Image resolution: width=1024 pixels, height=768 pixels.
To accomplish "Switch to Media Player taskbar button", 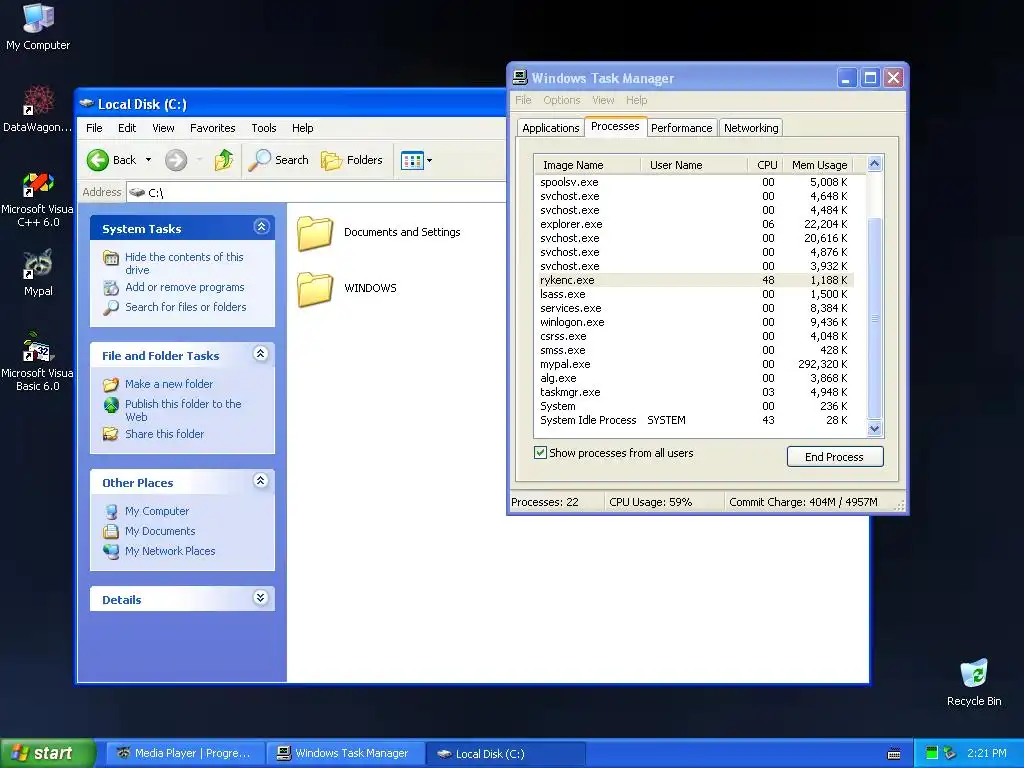I will pos(185,753).
